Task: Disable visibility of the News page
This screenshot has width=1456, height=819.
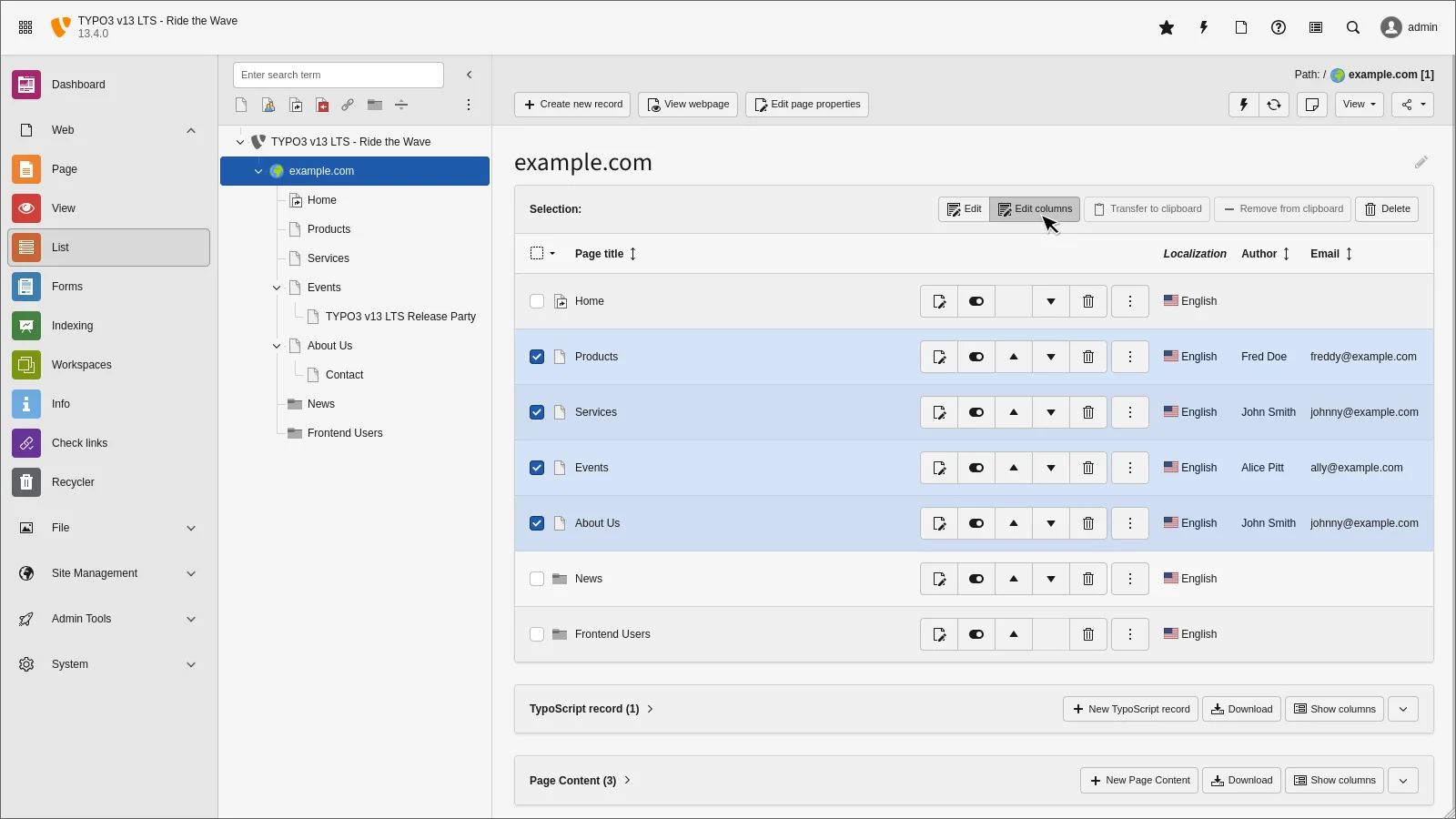Action: (x=976, y=579)
